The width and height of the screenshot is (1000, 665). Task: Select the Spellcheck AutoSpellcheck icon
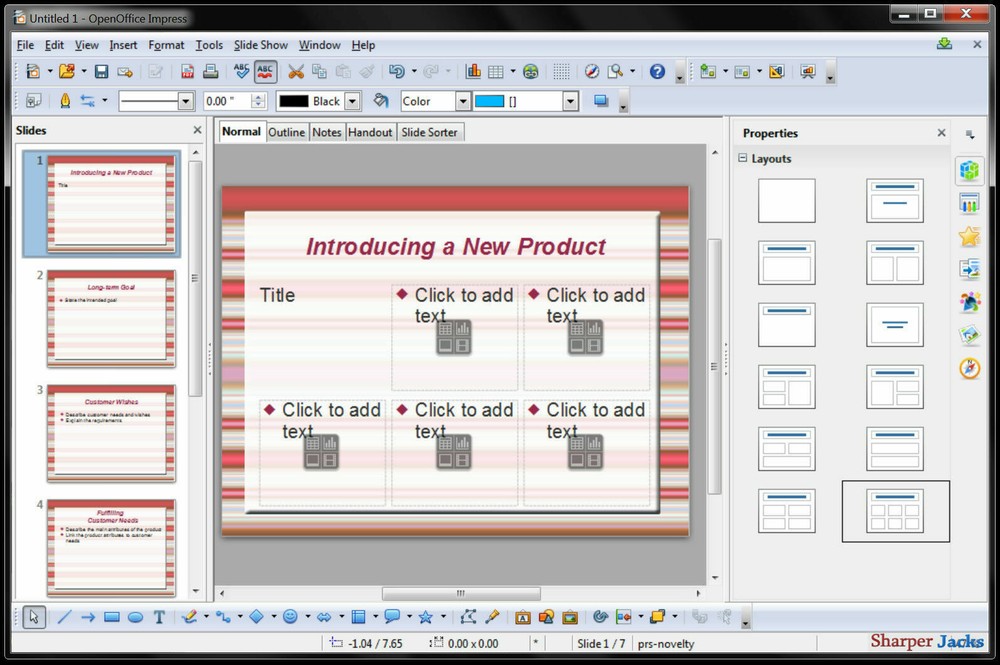click(266, 70)
